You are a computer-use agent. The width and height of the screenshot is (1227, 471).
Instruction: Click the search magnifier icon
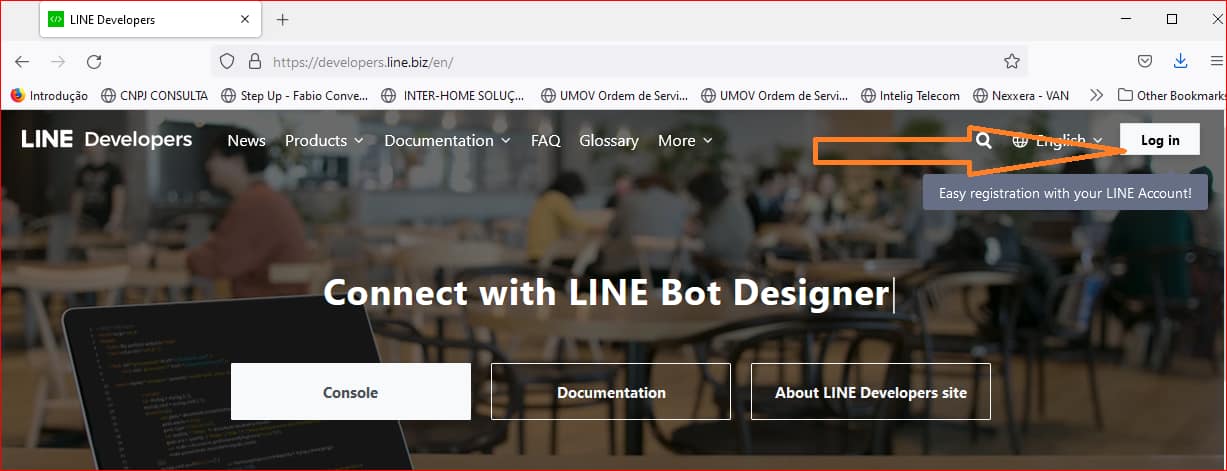tap(984, 141)
